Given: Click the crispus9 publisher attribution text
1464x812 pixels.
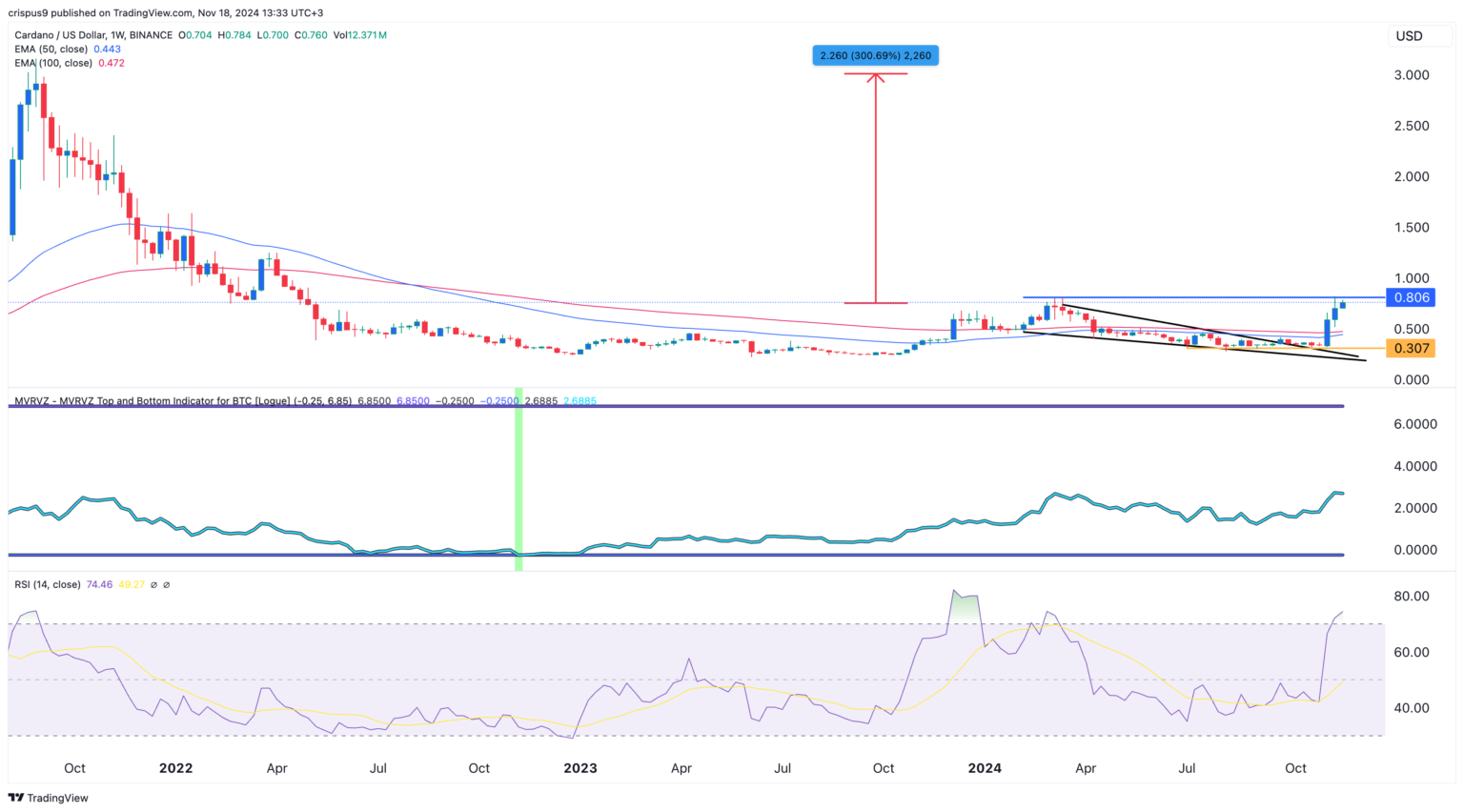Looking at the screenshot, I should 28,12.
